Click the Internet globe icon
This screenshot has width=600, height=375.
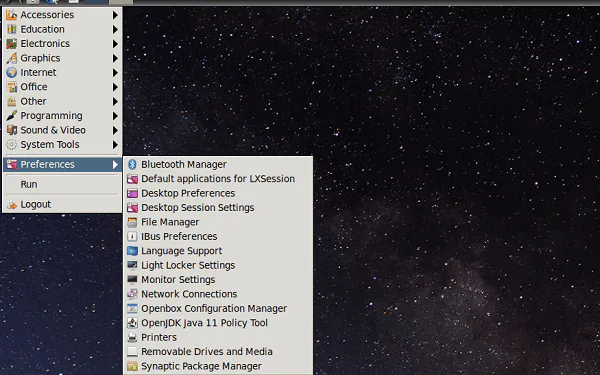(x=11, y=73)
